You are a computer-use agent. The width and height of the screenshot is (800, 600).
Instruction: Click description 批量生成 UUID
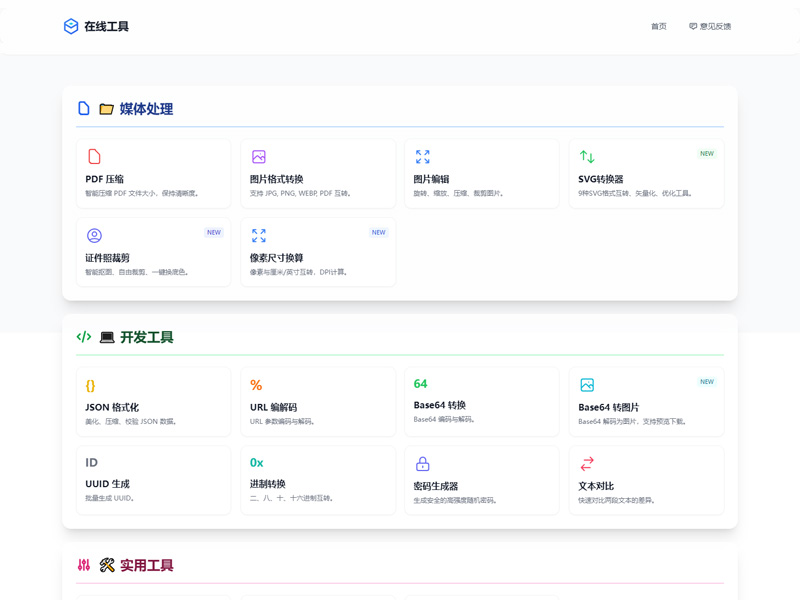109,498
